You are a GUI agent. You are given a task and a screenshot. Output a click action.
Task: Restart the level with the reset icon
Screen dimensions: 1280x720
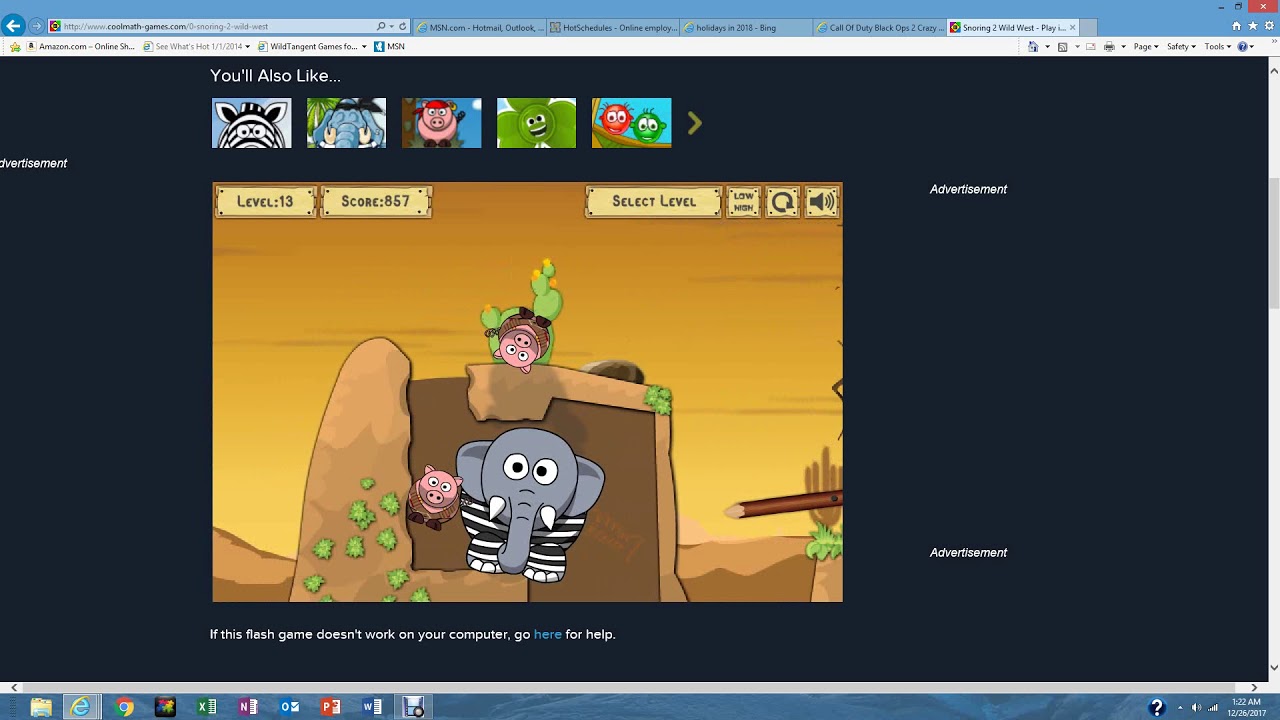pyautogui.click(x=783, y=202)
